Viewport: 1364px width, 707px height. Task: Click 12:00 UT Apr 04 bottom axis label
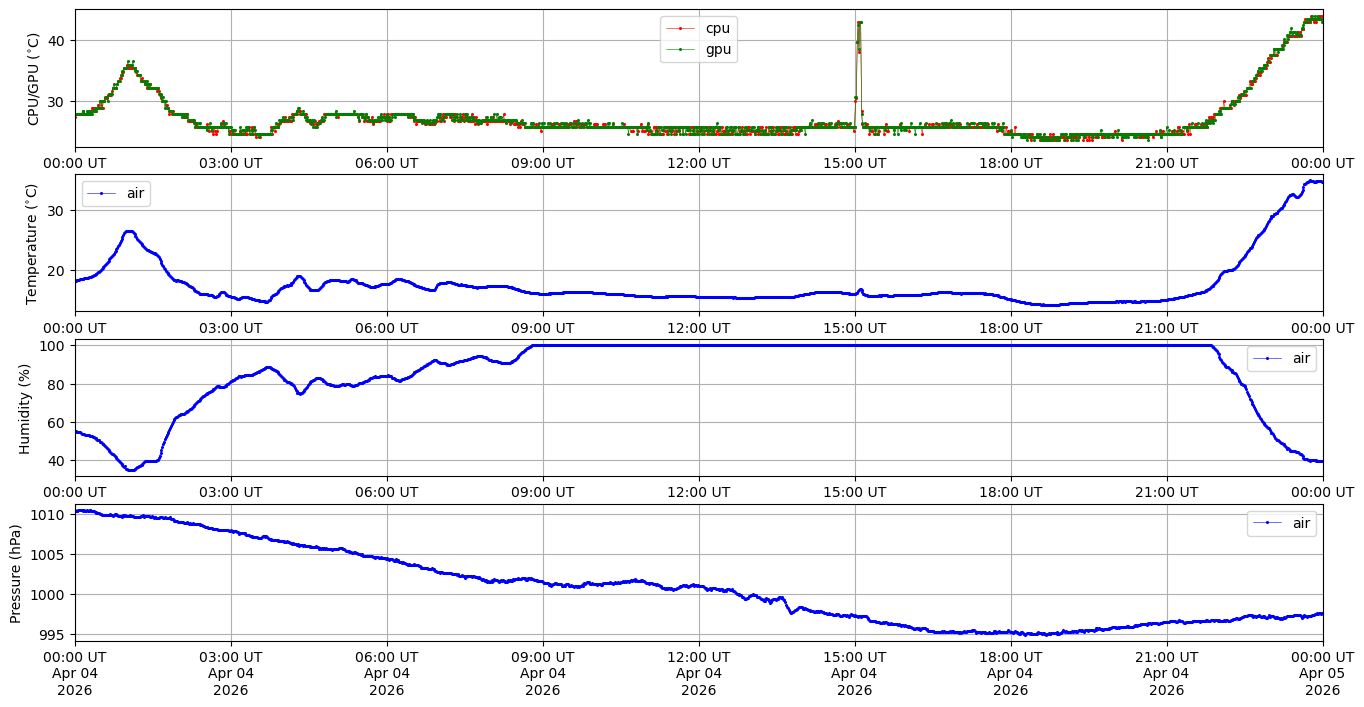tap(698, 675)
